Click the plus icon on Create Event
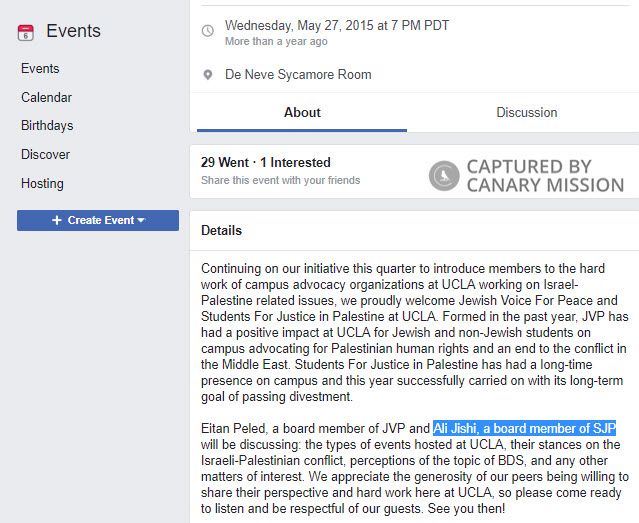The height and width of the screenshot is (523, 639). 57,220
